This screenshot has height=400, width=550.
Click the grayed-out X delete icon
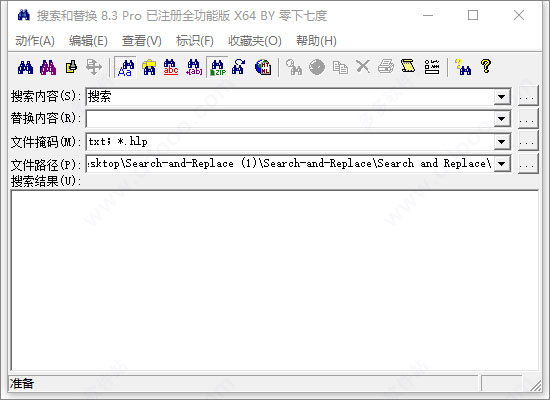[x=363, y=67]
